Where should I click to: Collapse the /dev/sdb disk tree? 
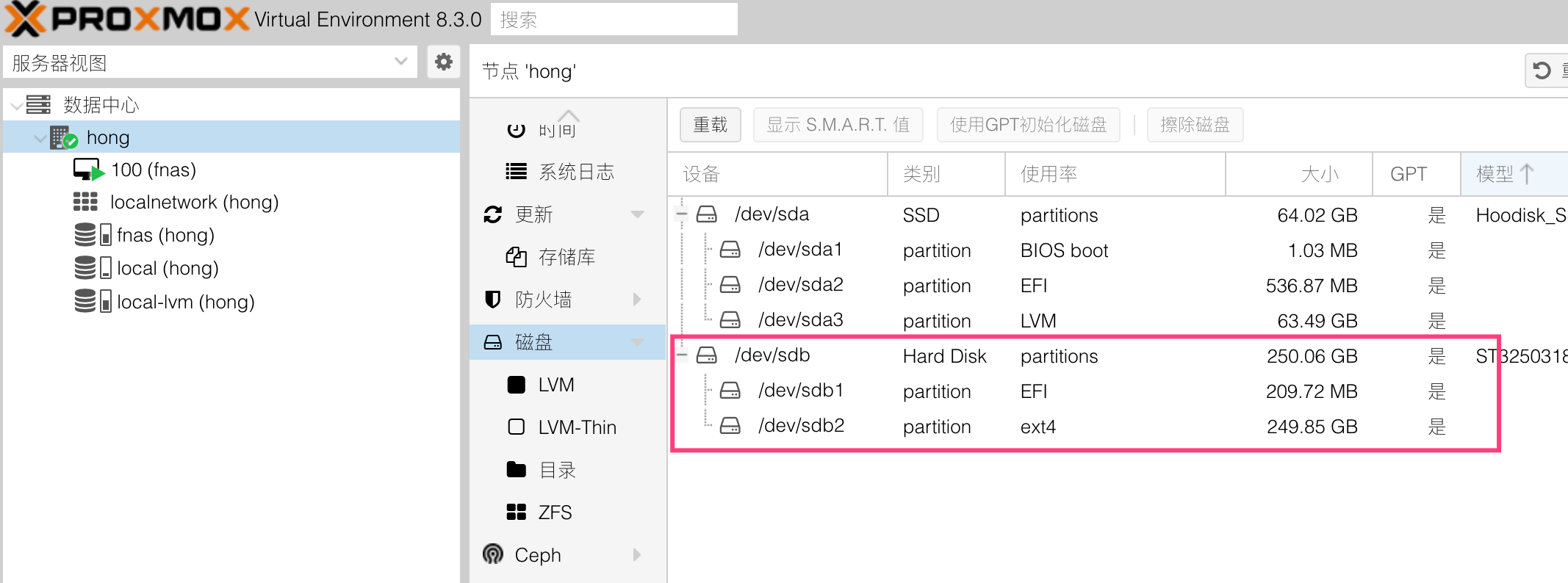coord(682,356)
